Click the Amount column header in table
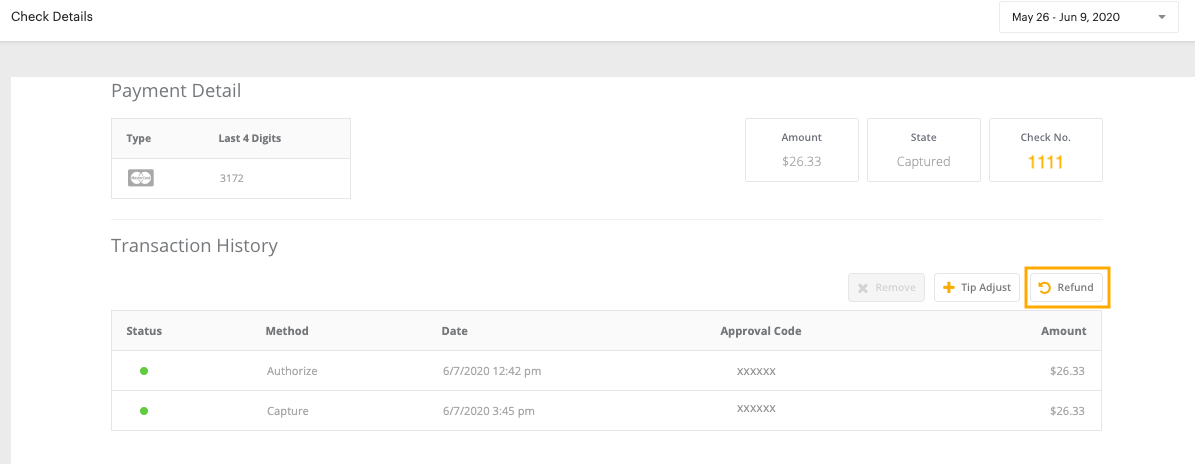 click(x=1064, y=331)
